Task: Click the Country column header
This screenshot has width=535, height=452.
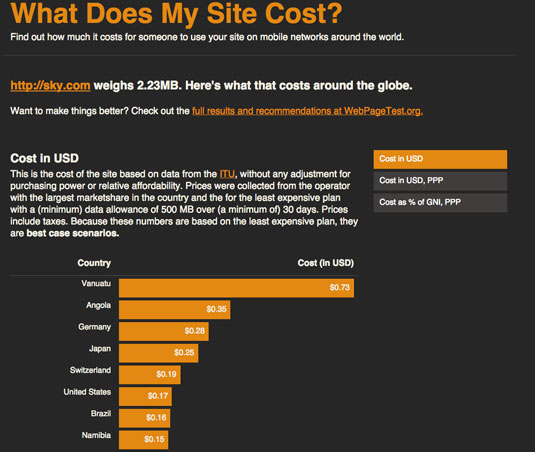Action: [94, 263]
